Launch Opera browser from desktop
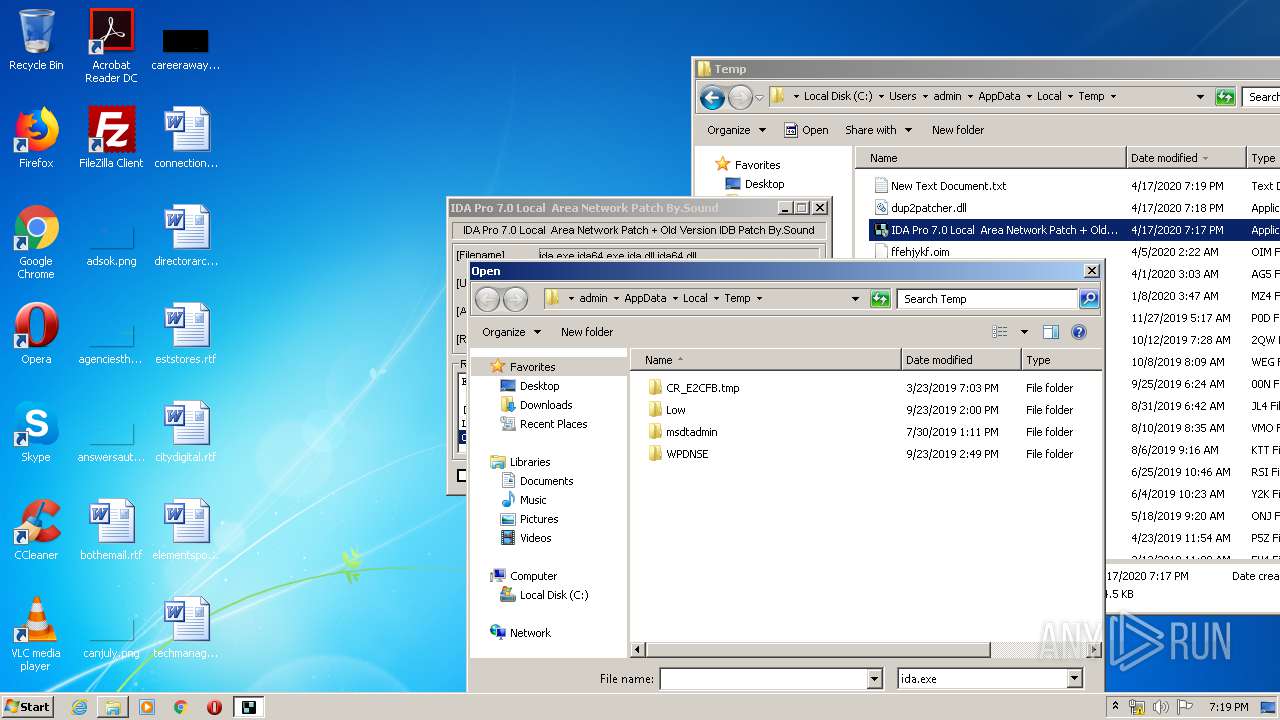The height and width of the screenshot is (720, 1280). 36,334
